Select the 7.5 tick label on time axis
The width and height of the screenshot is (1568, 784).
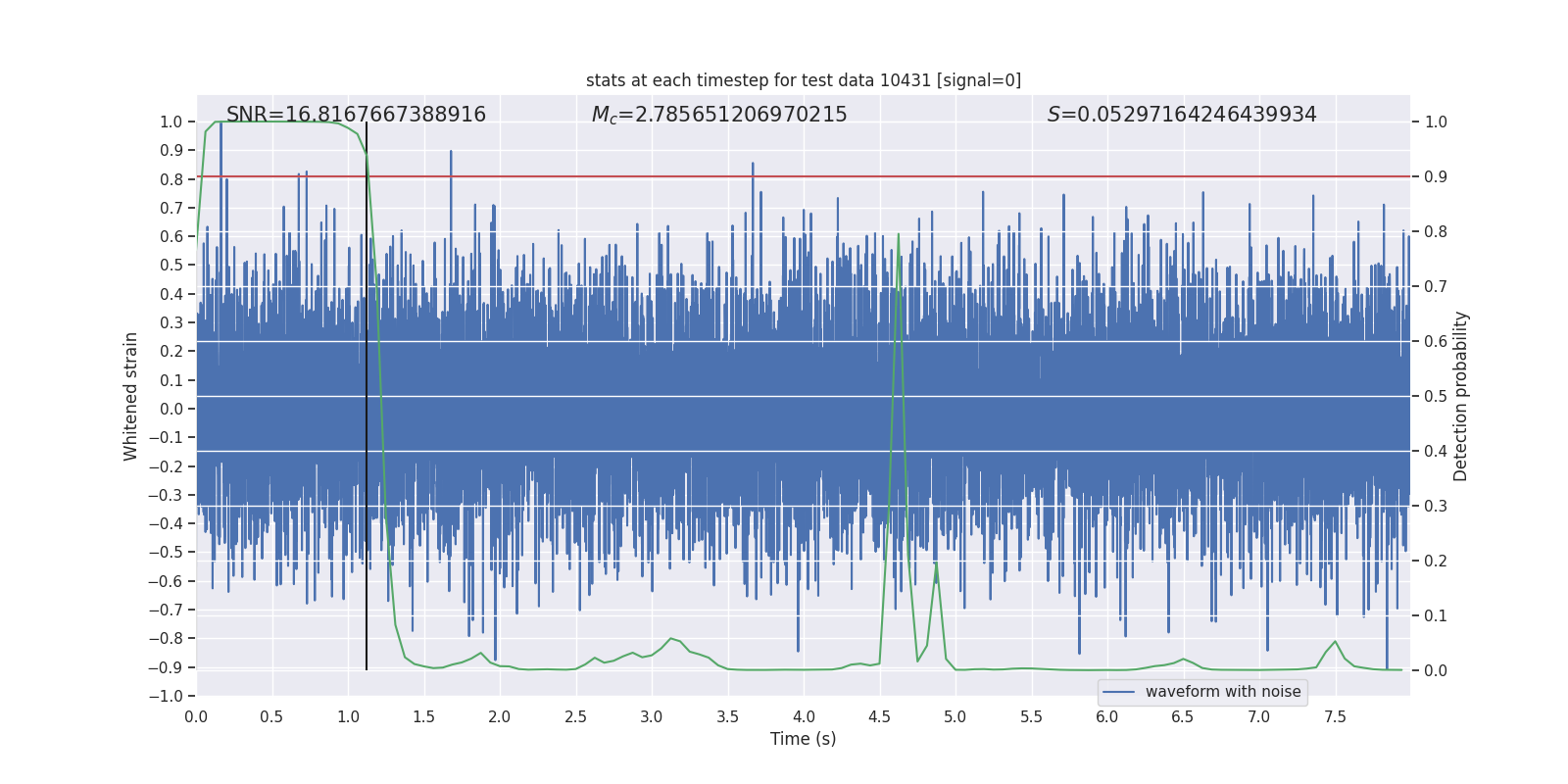point(1335,717)
